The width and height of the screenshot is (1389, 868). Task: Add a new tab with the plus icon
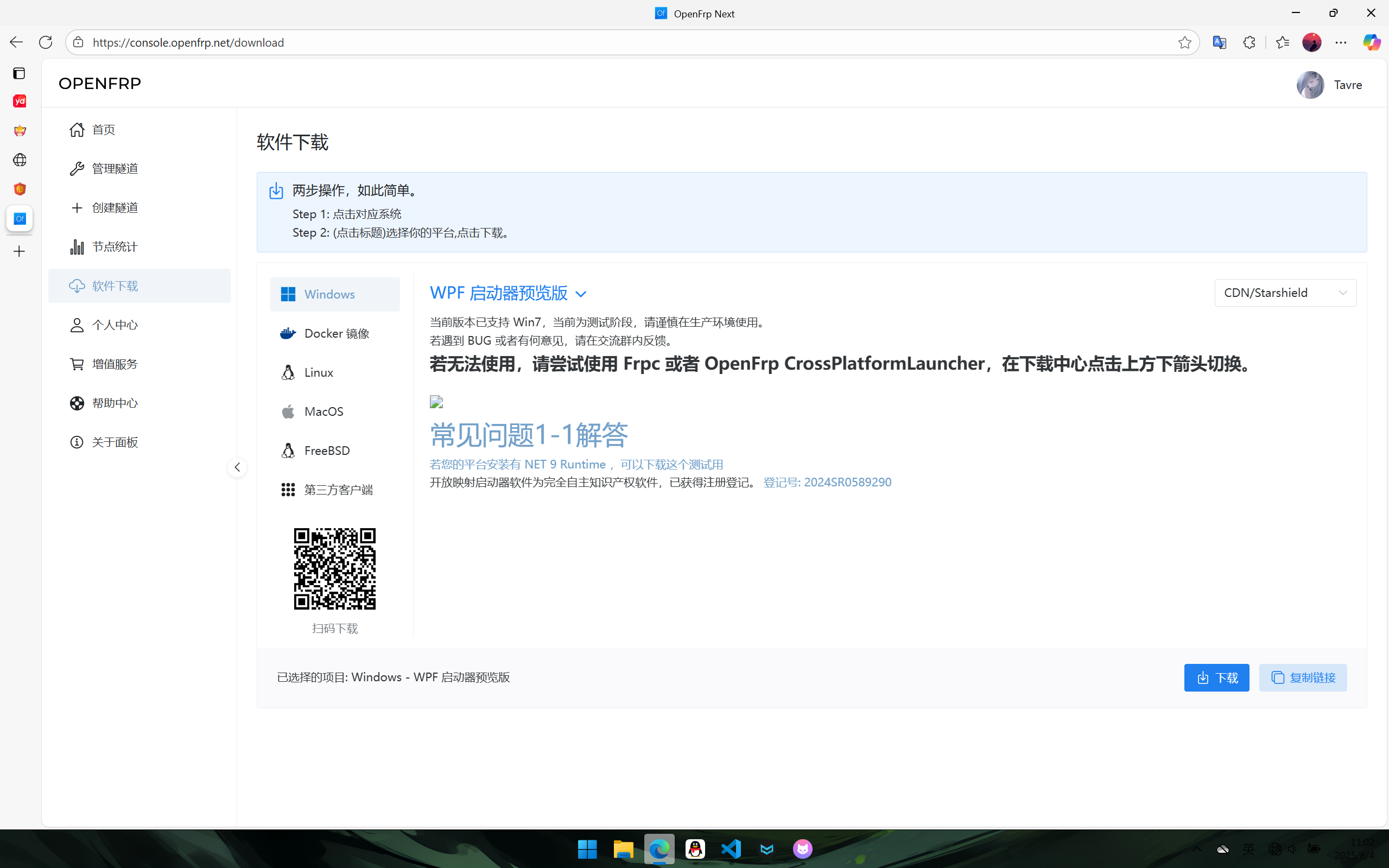[19, 251]
